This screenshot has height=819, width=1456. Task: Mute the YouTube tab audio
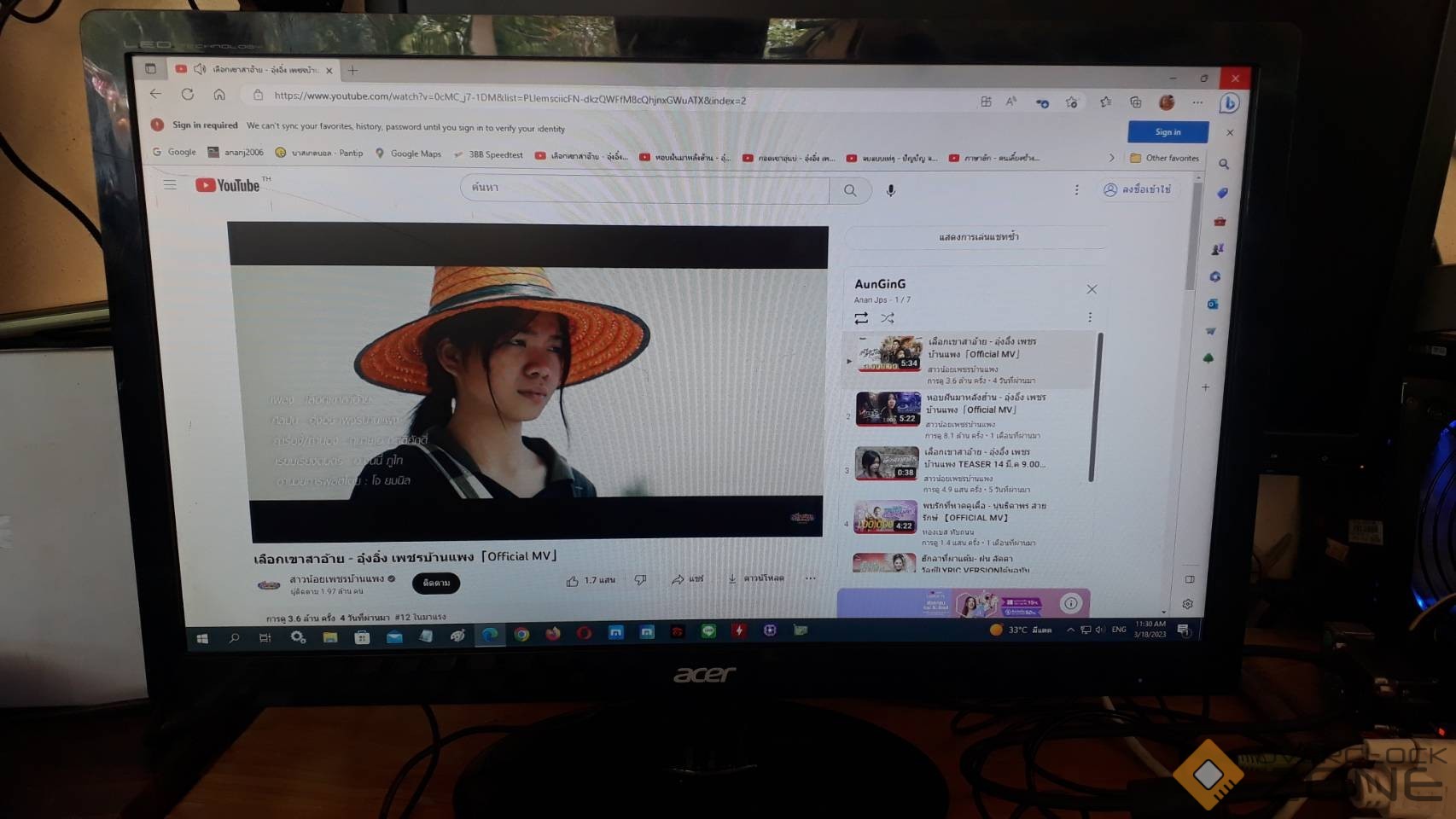(x=200, y=68)
